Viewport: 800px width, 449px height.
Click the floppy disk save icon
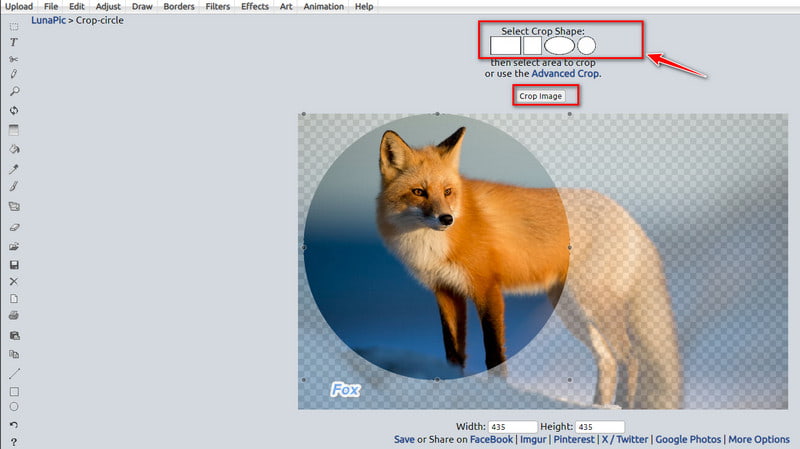coord(14,265)
